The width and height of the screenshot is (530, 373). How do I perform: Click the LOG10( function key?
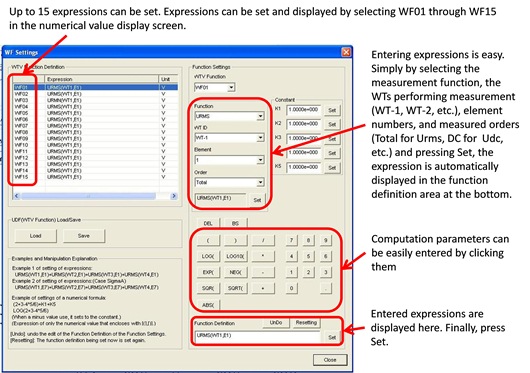pos(235,256)
